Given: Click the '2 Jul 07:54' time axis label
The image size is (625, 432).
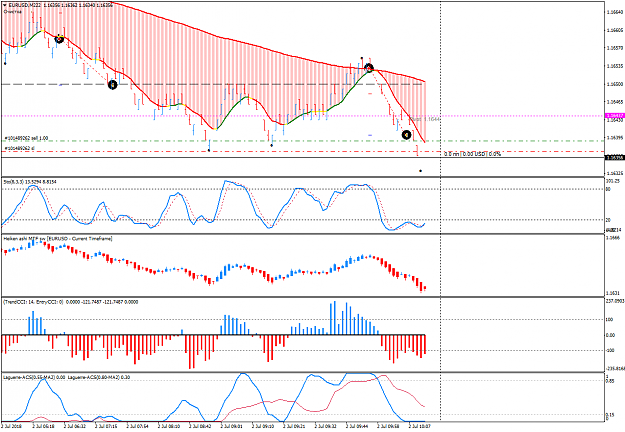Looking at the screenshot, I should pos(138,426).
